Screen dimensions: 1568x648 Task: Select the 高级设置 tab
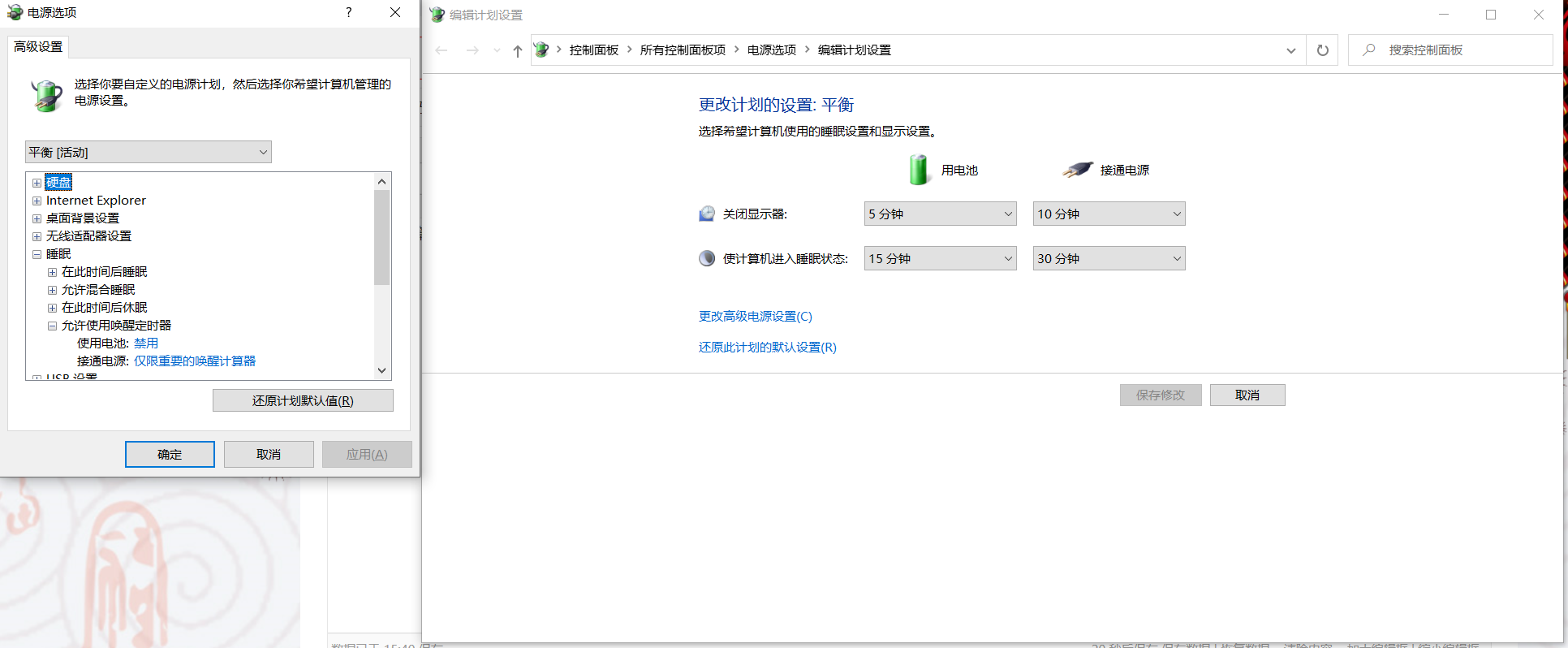click(x=38, y=47)
